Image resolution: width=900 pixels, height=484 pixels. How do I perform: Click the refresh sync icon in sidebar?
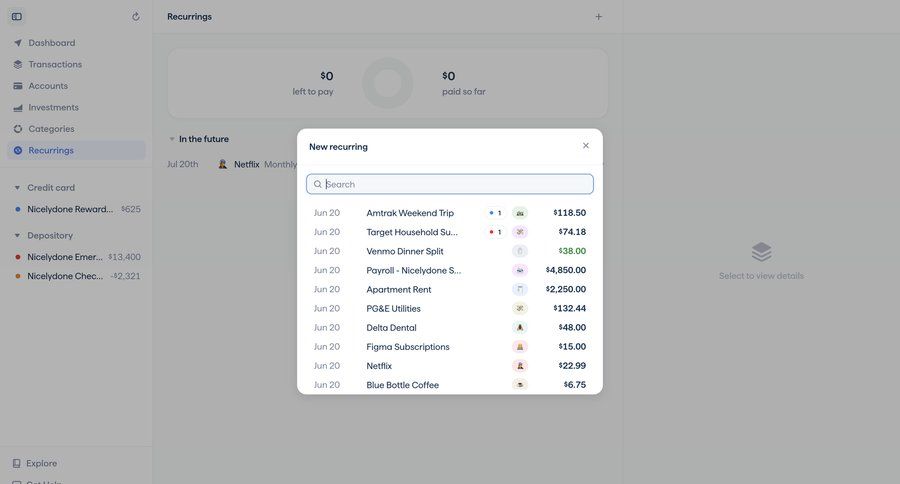(136, 17)
